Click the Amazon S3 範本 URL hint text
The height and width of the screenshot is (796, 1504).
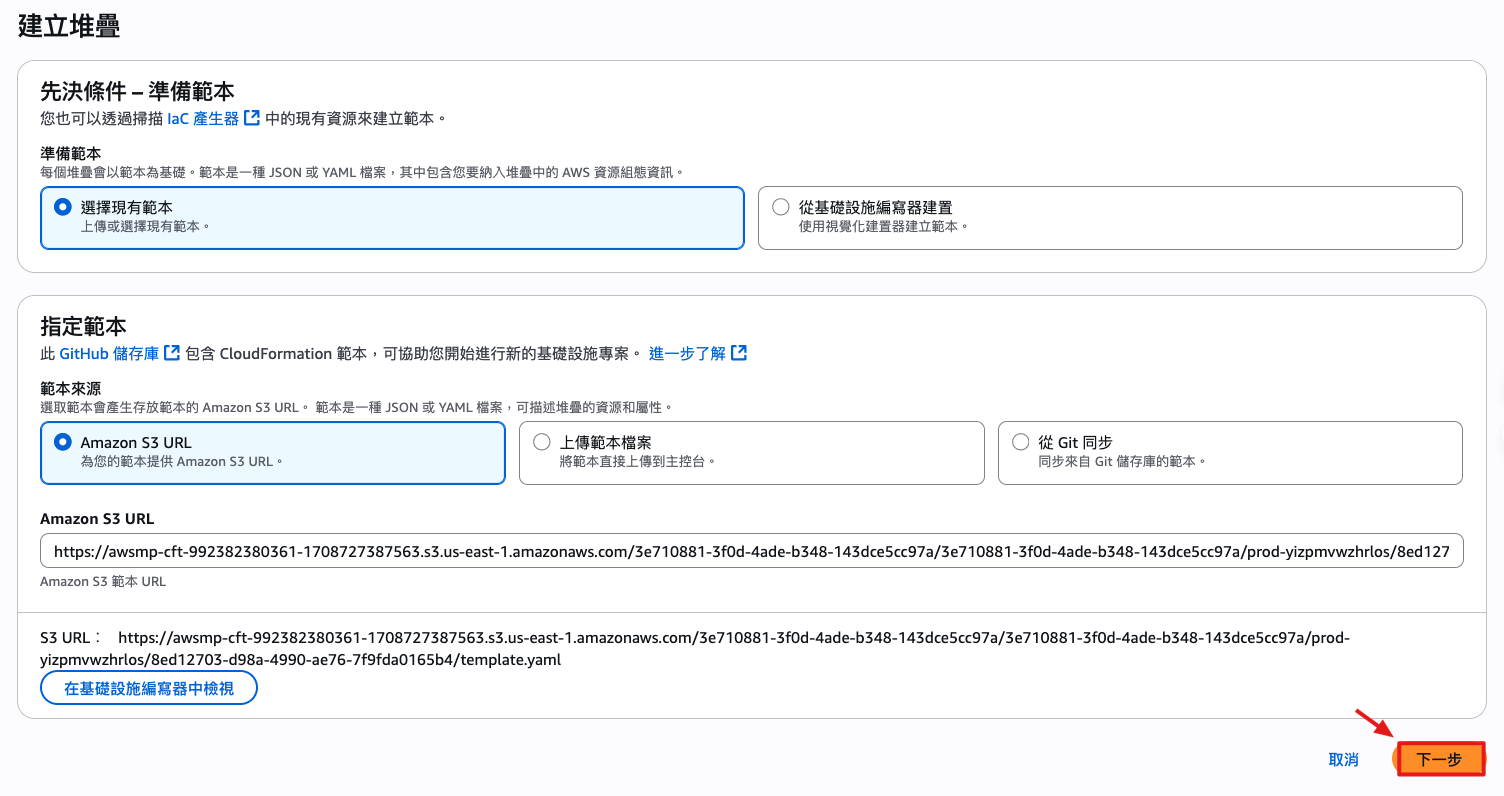[103, 581]
